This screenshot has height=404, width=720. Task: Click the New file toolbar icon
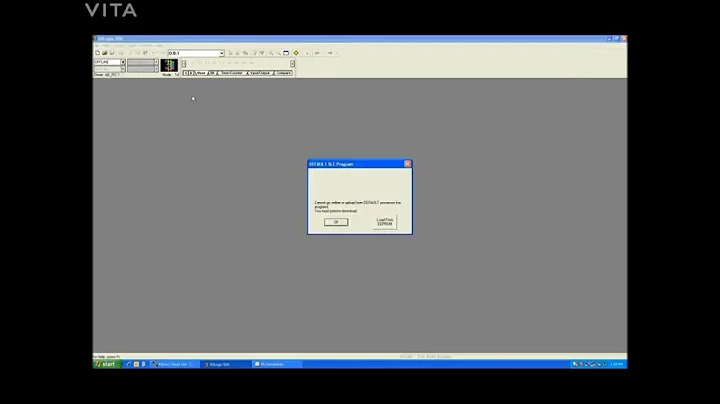click(97, 53)
